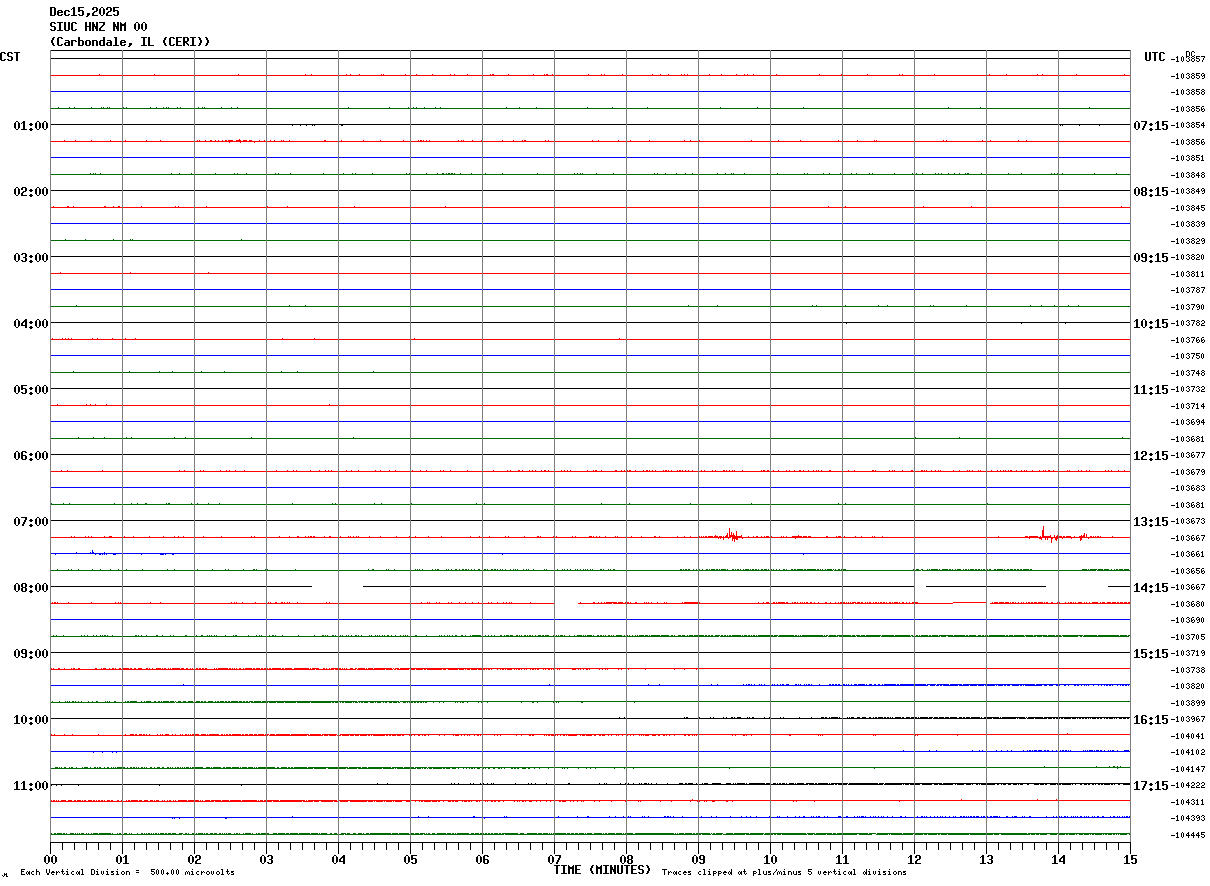Click minute tick label 05 on bottom axis
This screenshot has height=886, width=1210.
[x=411, y=859]
